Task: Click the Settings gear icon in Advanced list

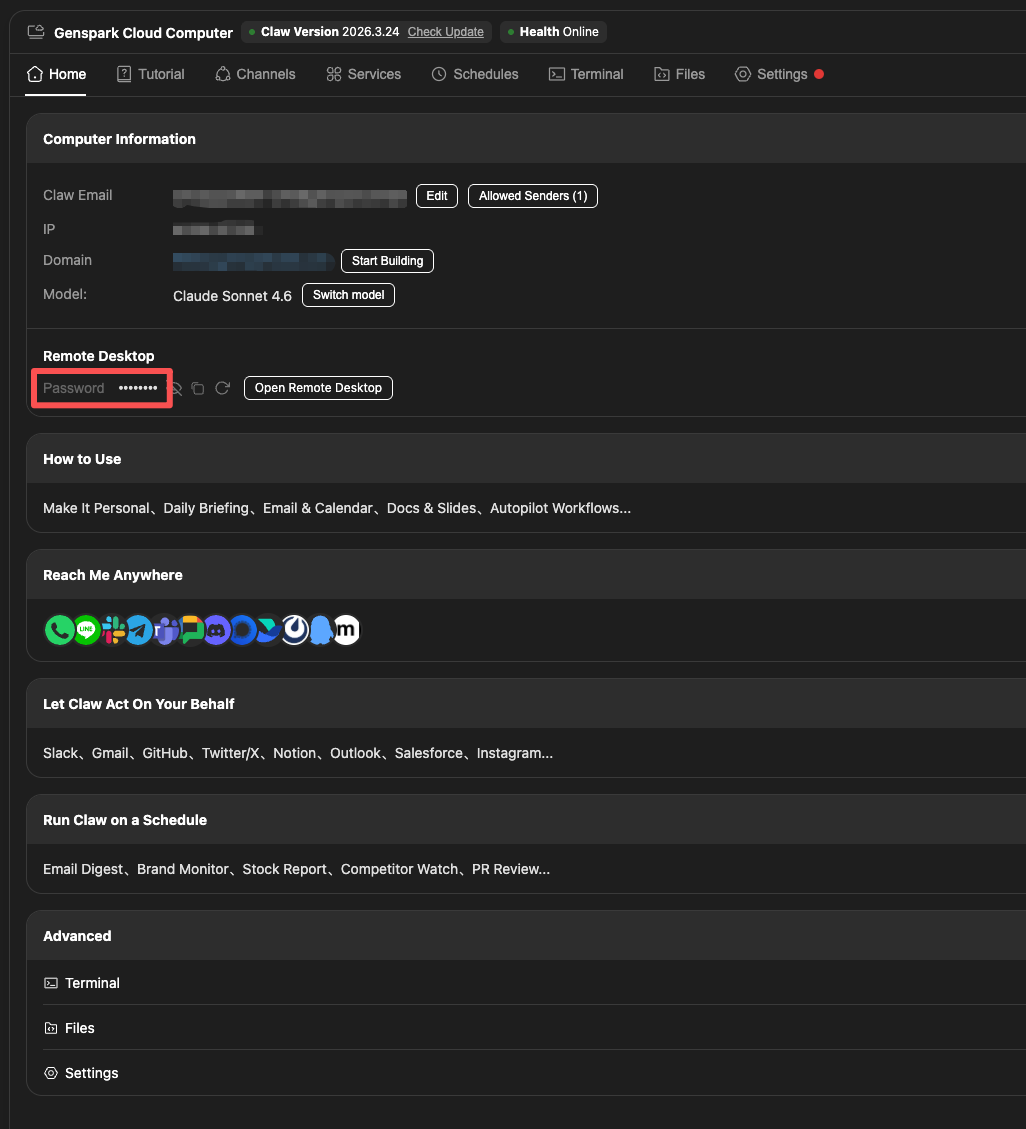Action: pyautogui.click(x=51, y=1073)
